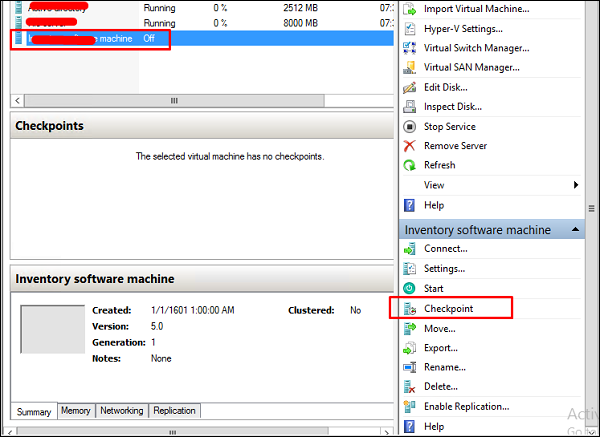Expand the View submenu arrow
Image resolution: width=600 pixels, height=437 pixels.
pyautogui.click(x=576, y=185)
